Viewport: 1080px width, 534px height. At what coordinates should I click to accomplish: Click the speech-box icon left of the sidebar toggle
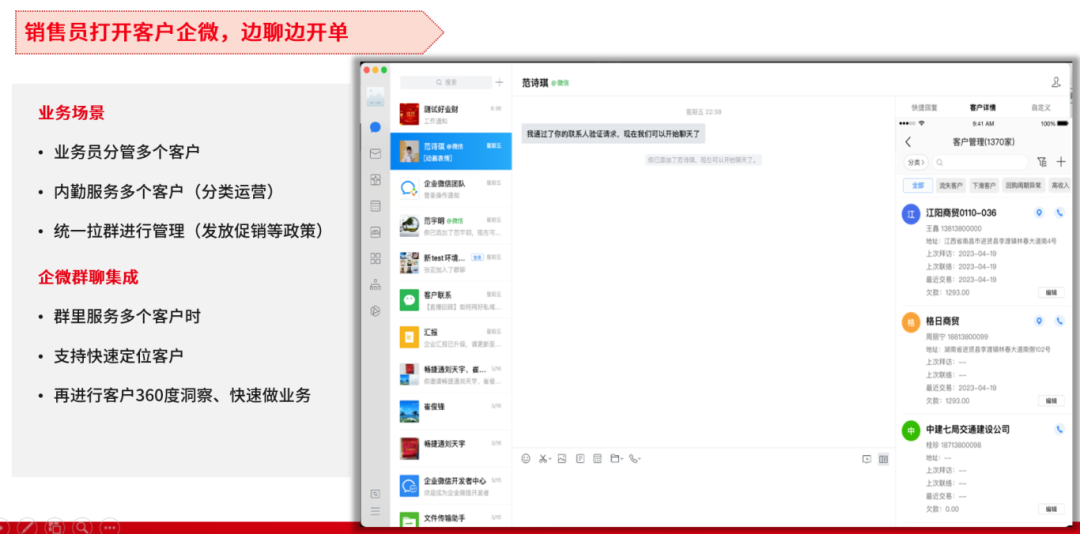click(x=866, y=459)
